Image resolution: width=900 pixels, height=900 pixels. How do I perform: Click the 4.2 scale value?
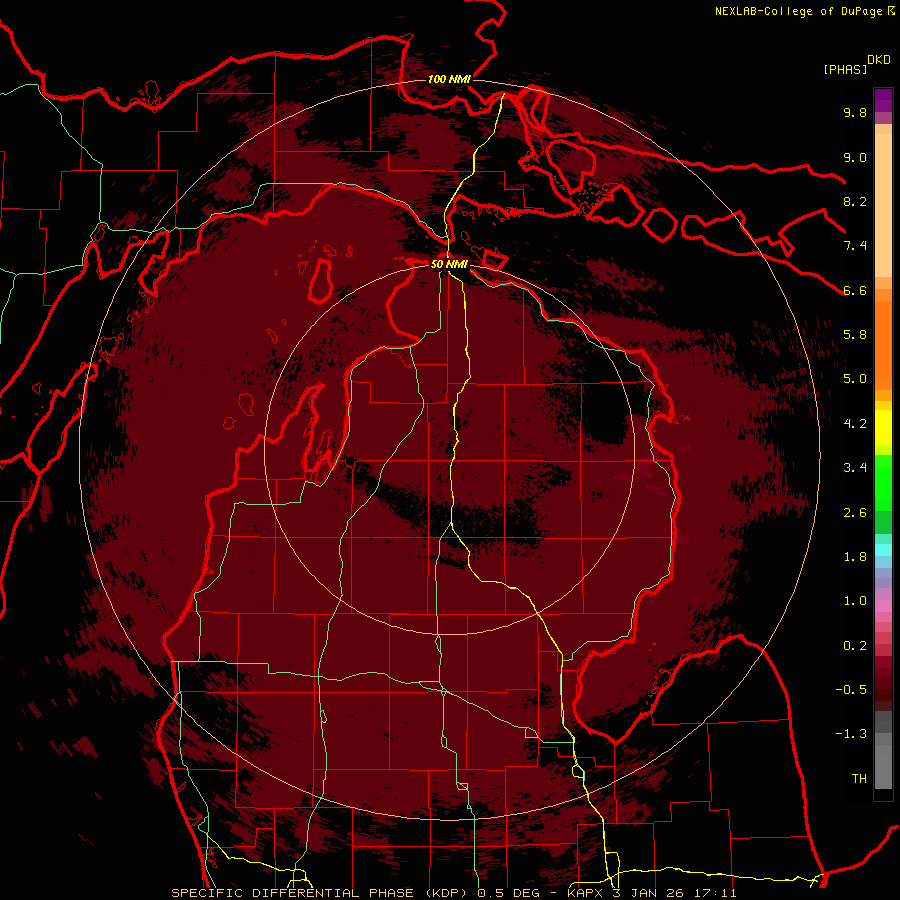click(x=855, y=424)
